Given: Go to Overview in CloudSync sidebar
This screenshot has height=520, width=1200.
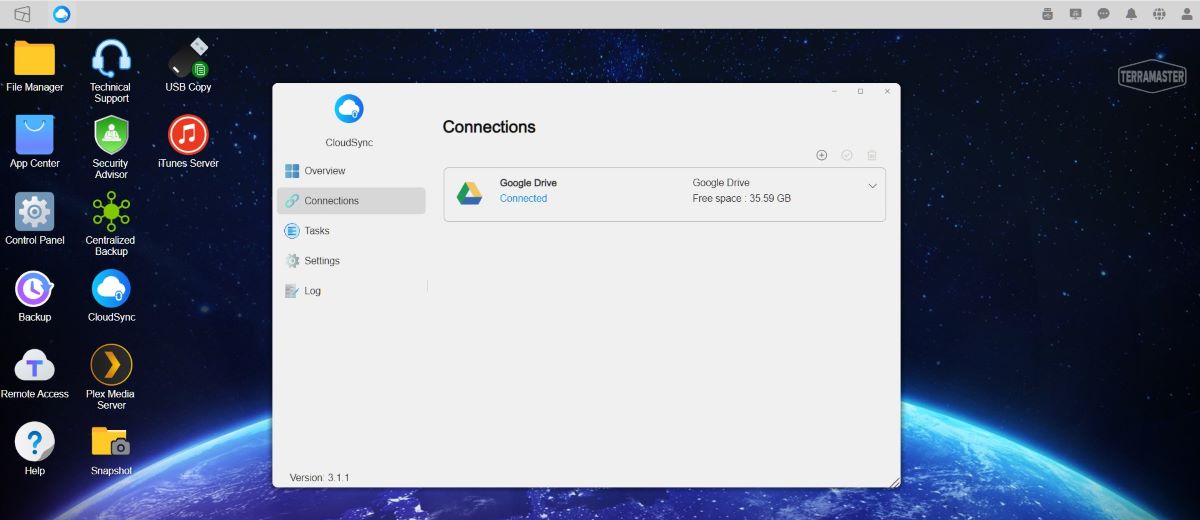Looking at the screenshot, I should (351, 171).
